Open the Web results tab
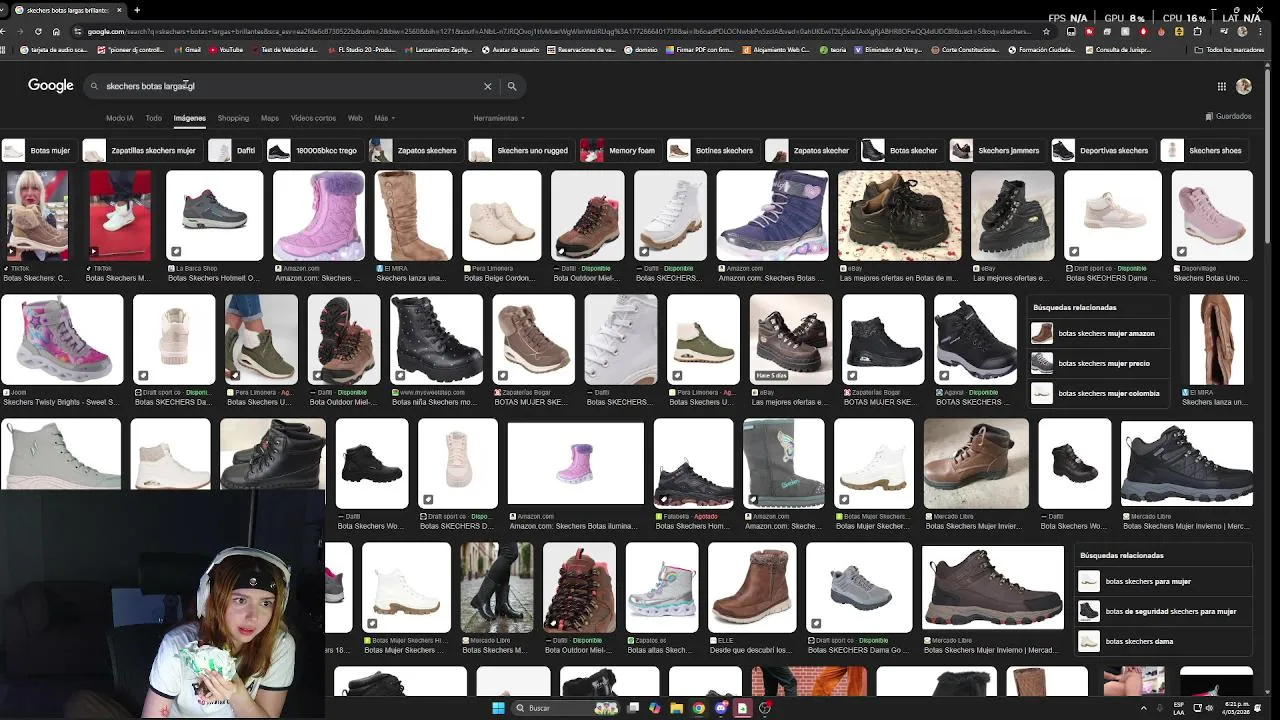The width and height of the screenshot is (1280, 720). point(355,118)
